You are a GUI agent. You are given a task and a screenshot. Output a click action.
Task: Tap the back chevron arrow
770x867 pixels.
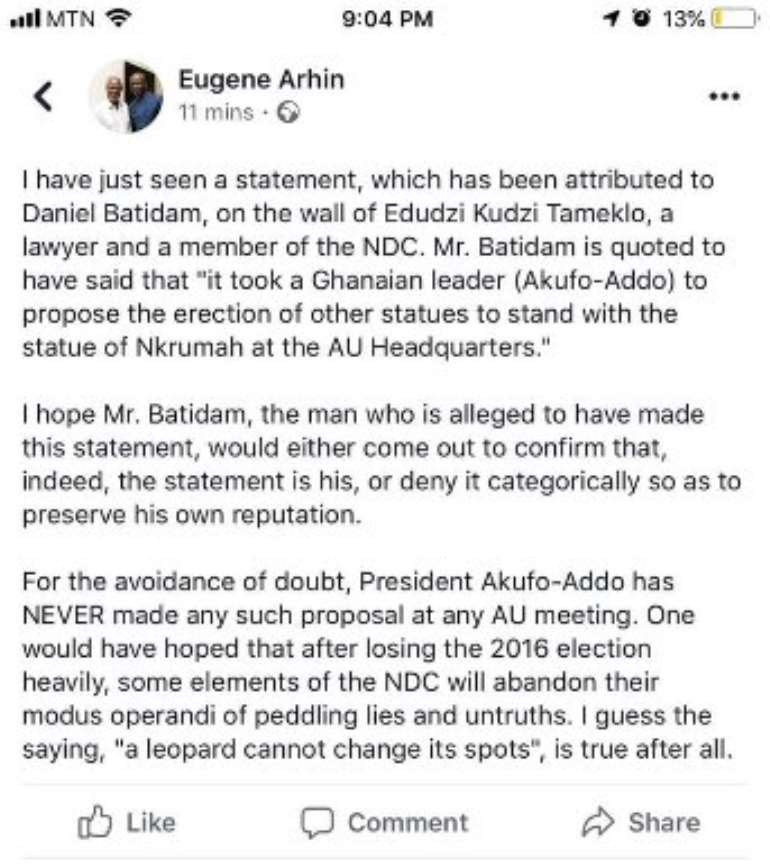pos(43,96)
